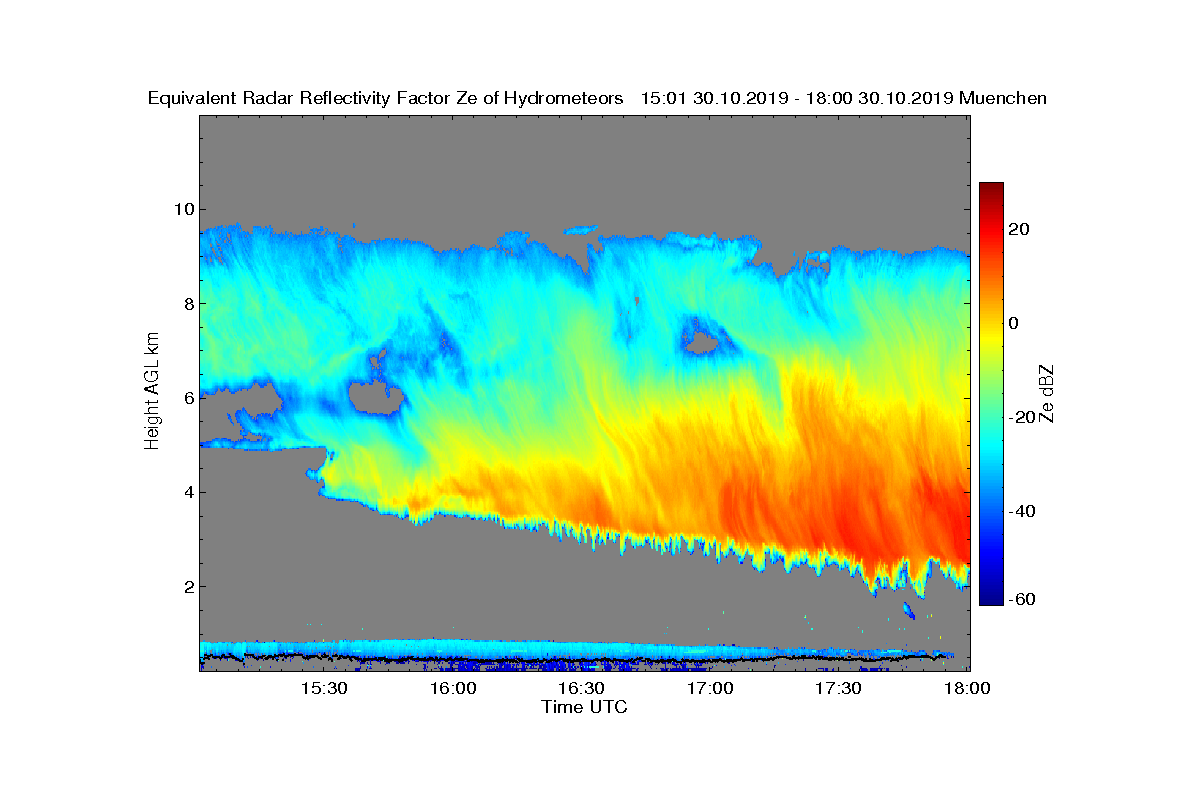Click the 16:30 time tick label

[581, 689]
